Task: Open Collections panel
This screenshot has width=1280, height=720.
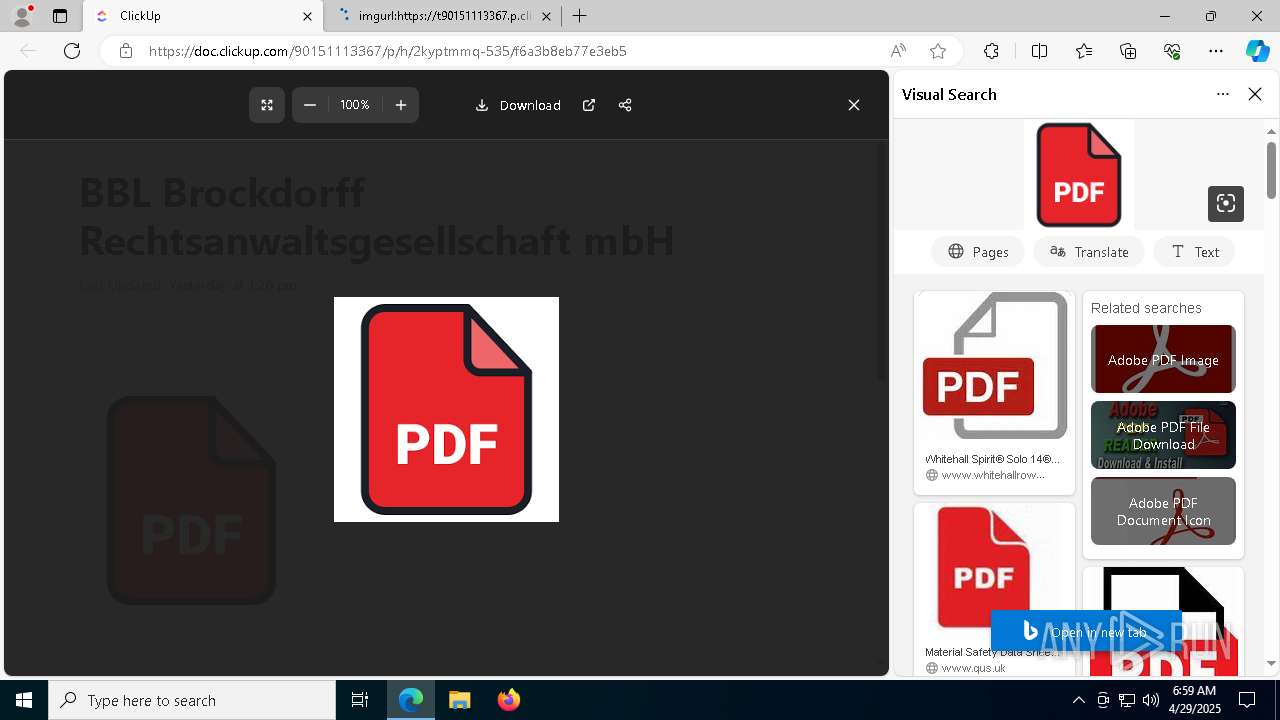Action: [x=1128, y=51]
